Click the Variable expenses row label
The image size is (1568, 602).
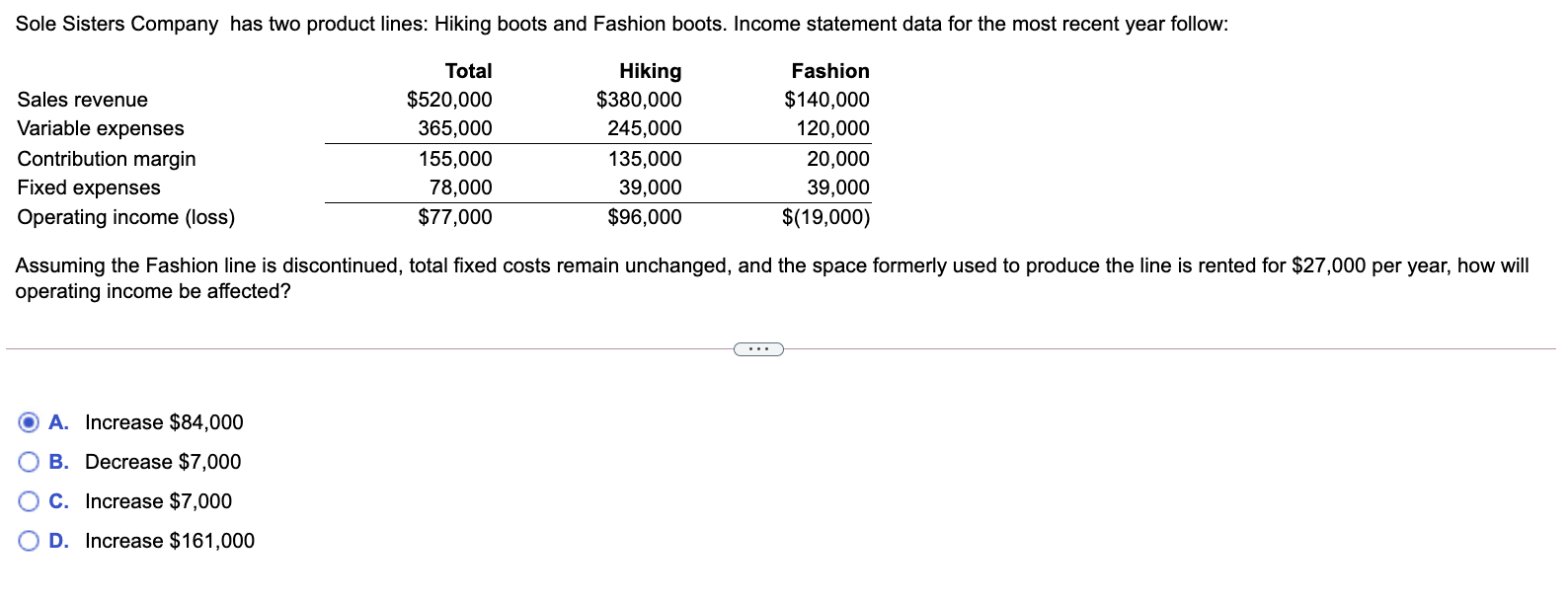[x=101, y=128]
